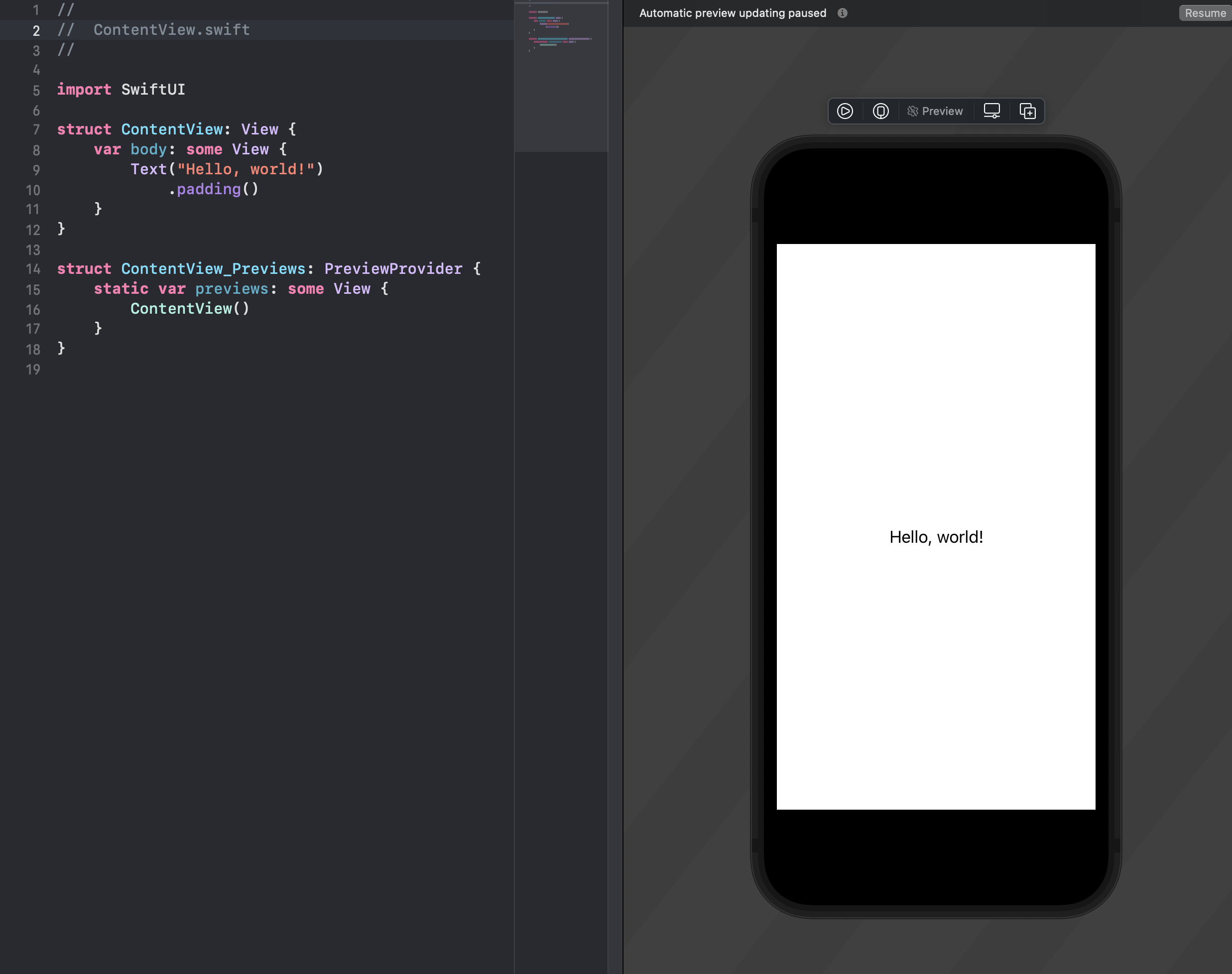Click the Automatic preview updating paused text
Image resolution: width=1232 pixels, height=974 pixels.
pyautogui.click(x=733, y=13)
